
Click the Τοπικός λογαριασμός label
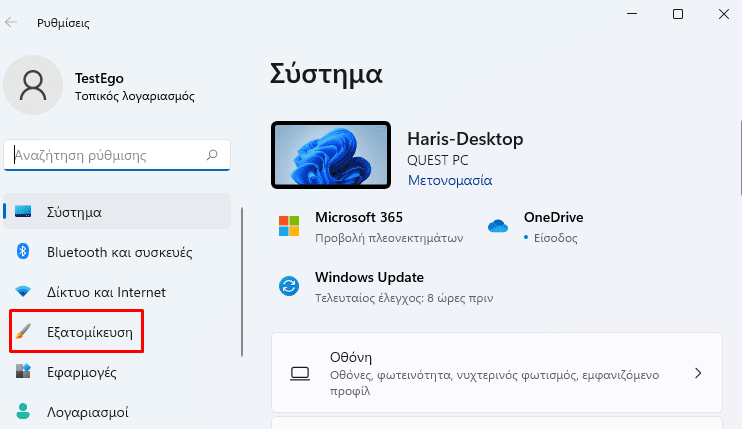pos(135,96)
